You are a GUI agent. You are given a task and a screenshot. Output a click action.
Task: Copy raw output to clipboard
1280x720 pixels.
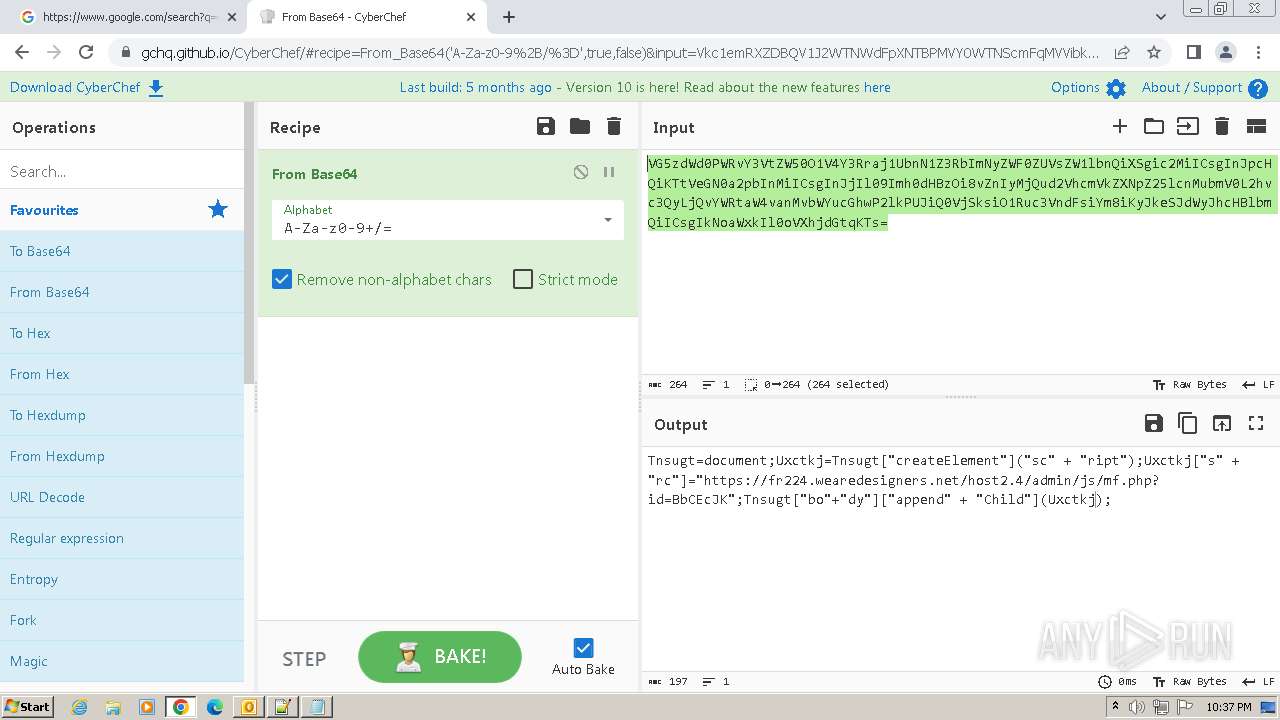1187,423
